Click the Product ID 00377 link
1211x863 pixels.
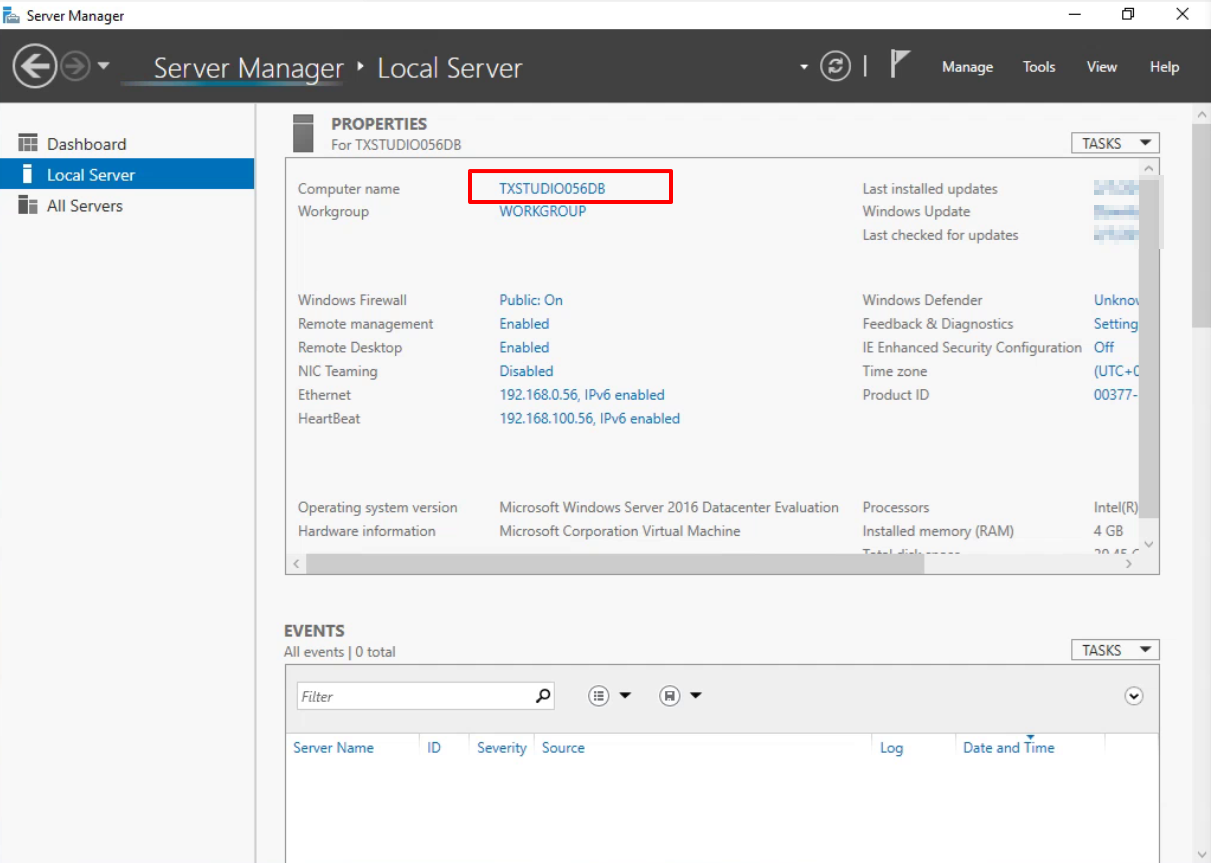click(1116, 395)
